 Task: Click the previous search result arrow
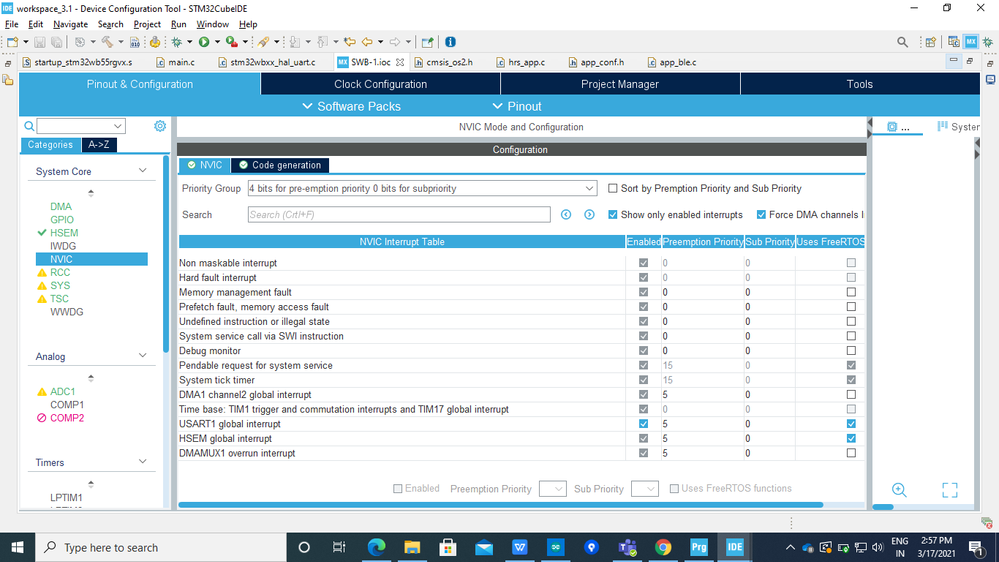(566, 215)
